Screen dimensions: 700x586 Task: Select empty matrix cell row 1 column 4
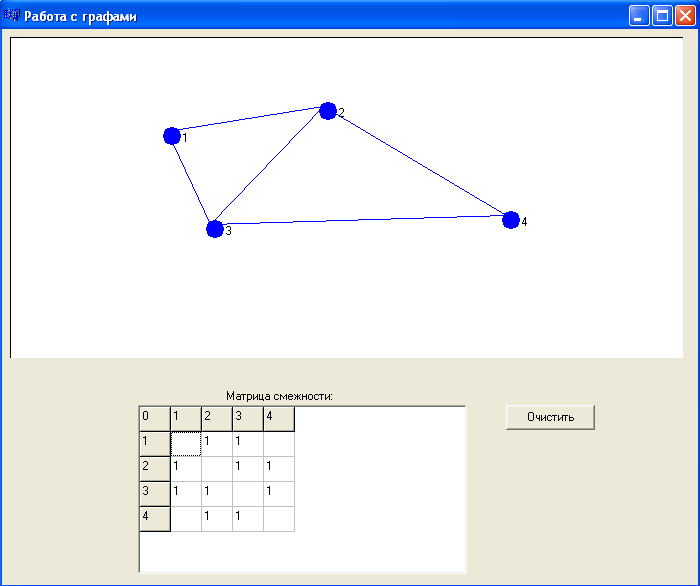pyautogui.click(x=279, y=444)
